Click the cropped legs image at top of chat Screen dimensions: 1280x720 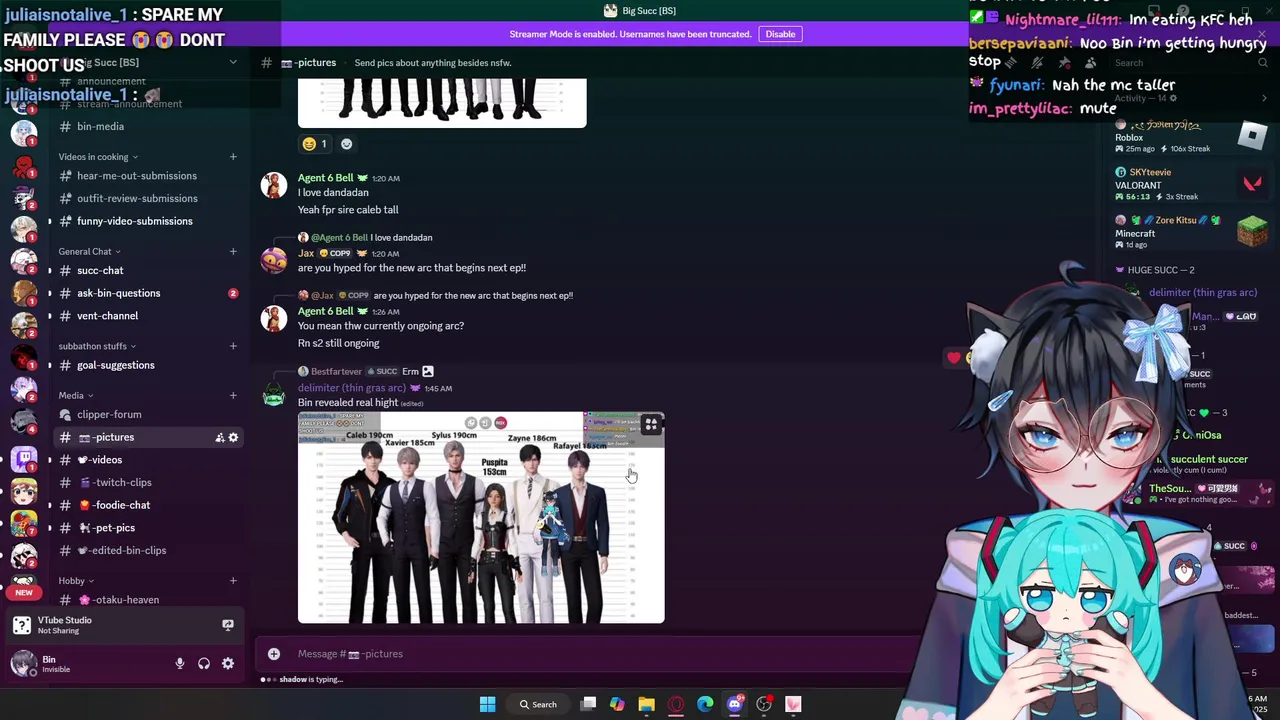(442, 103)
